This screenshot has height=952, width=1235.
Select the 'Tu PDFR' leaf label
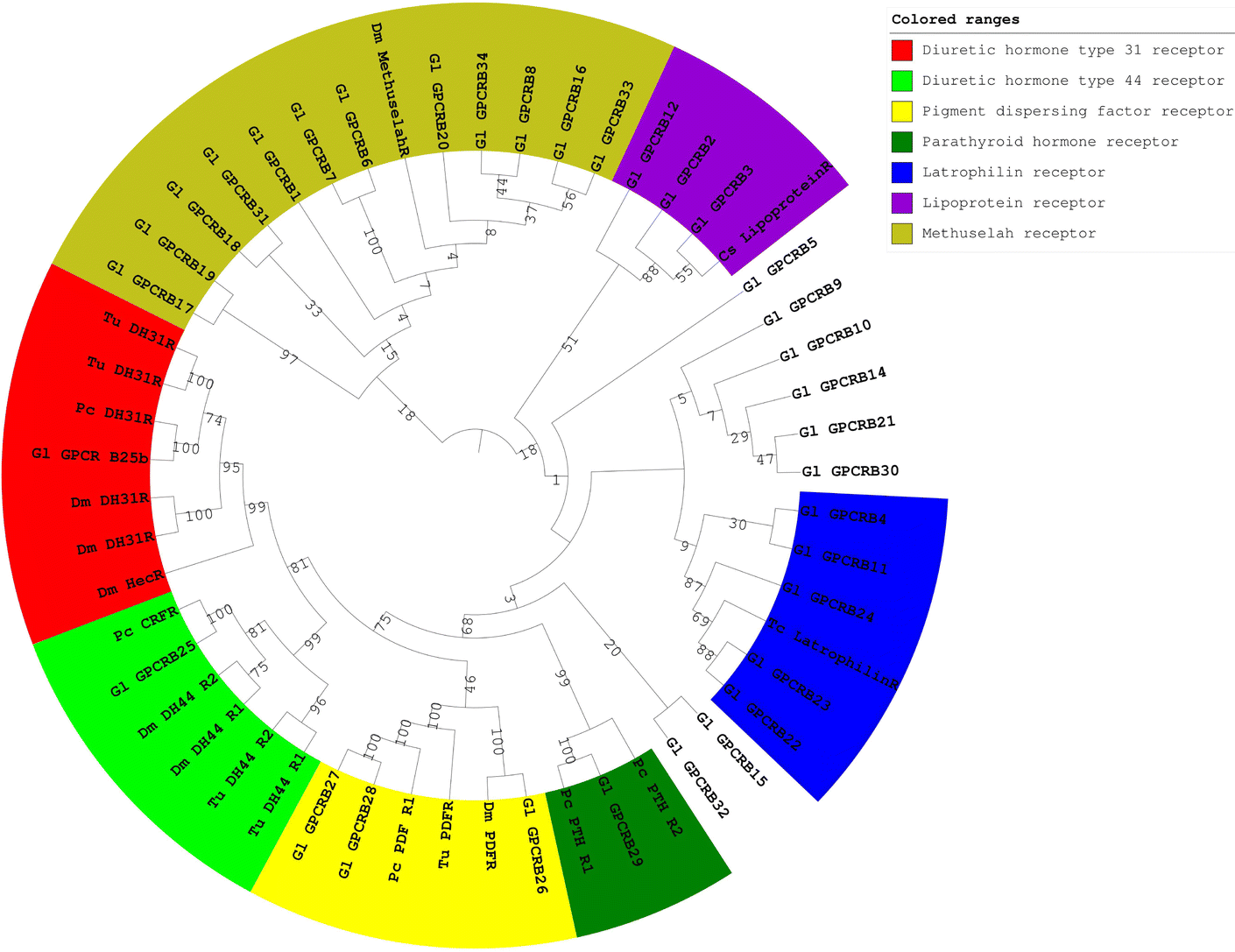coord(447,835)
